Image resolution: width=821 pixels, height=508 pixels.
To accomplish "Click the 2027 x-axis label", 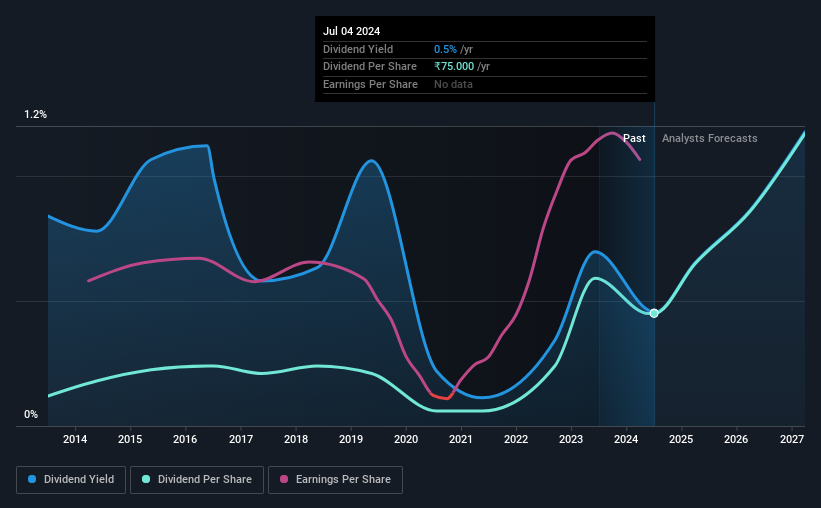I will tap(792, 439).
